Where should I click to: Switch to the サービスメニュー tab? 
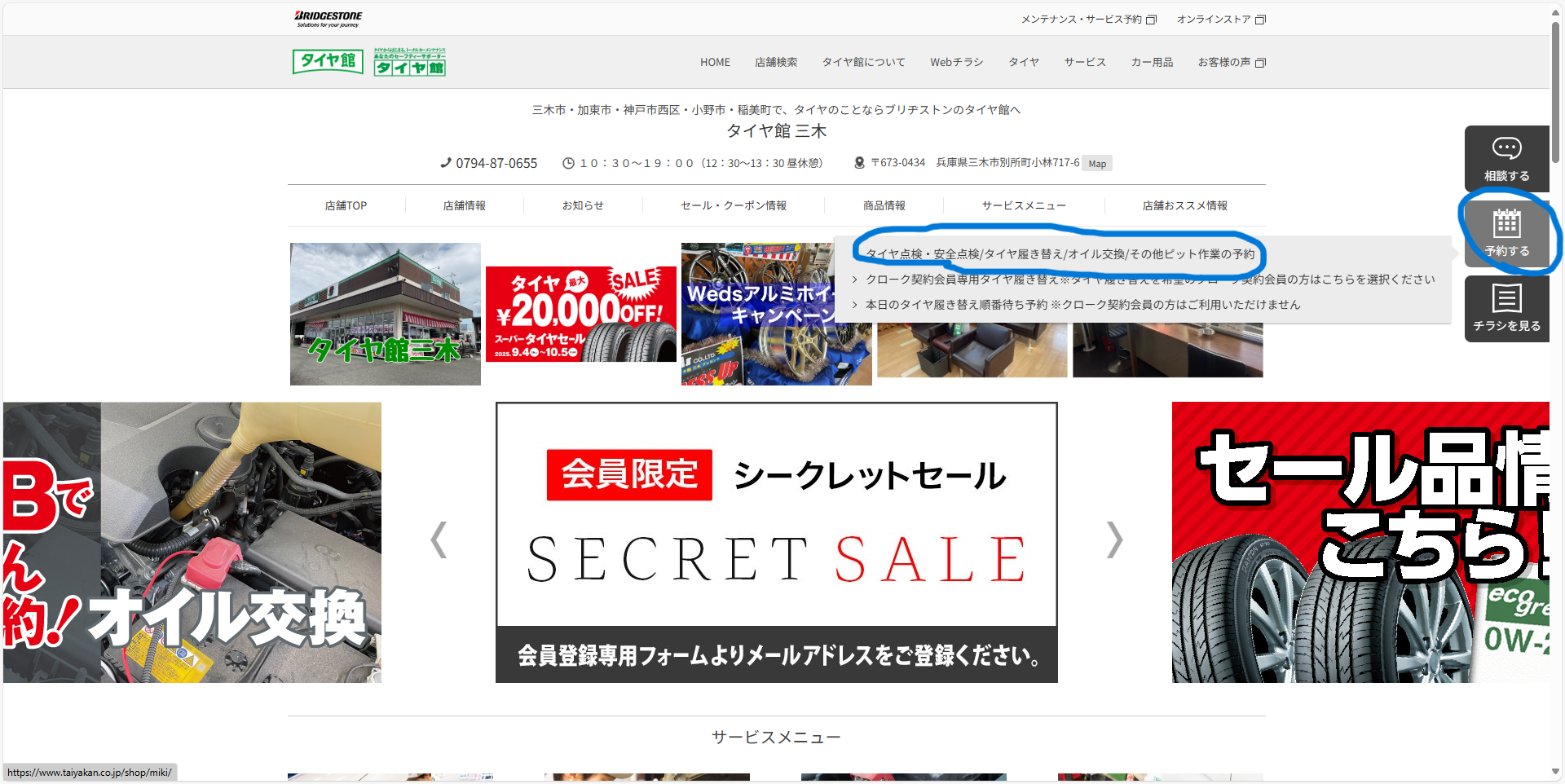1023,205
